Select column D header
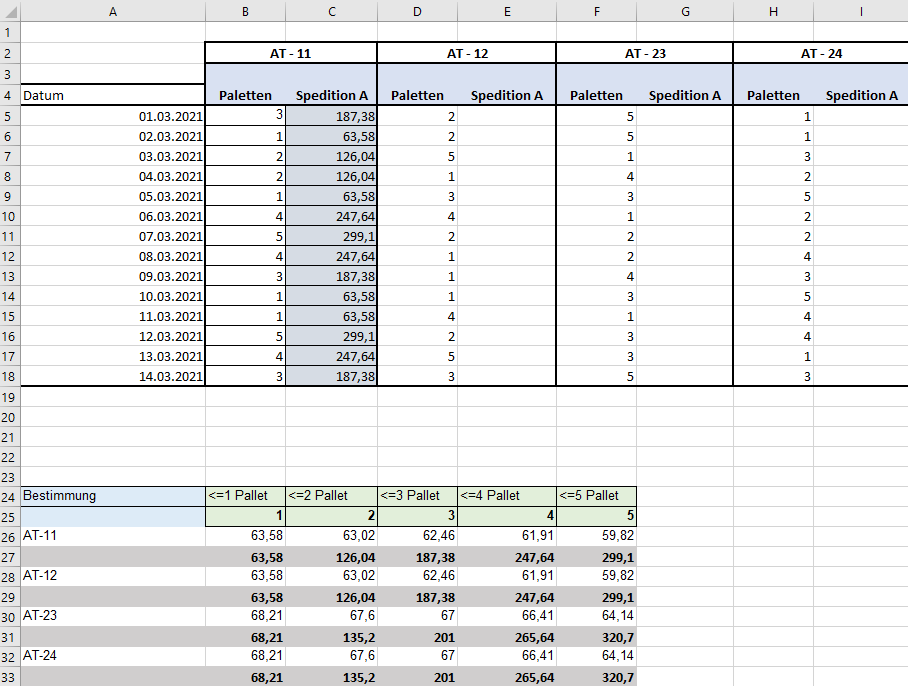 tap(418, 12)
